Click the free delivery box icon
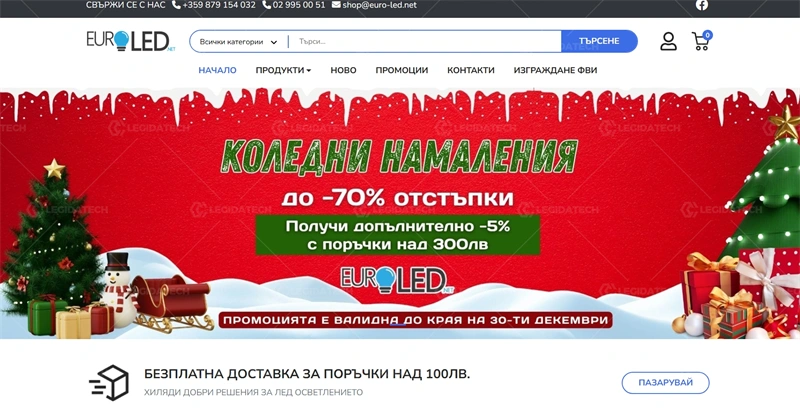 pos(109,382)
